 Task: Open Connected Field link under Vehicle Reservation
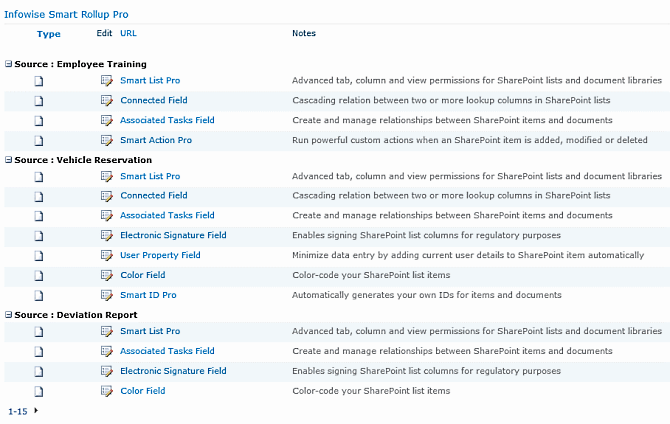pos(154,195)
